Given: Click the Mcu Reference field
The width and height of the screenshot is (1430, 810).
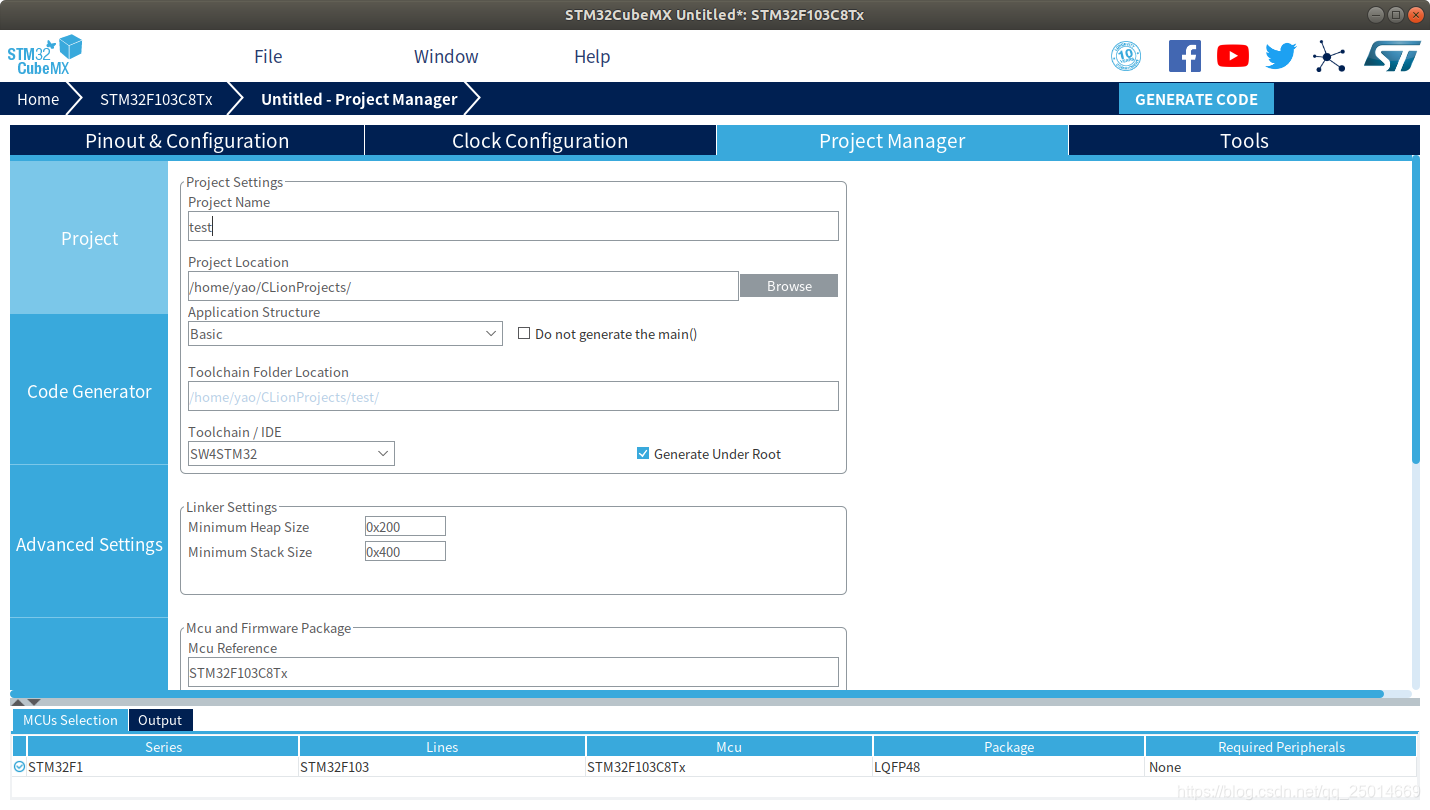Looking at the screenshot, I should (513, 672).
